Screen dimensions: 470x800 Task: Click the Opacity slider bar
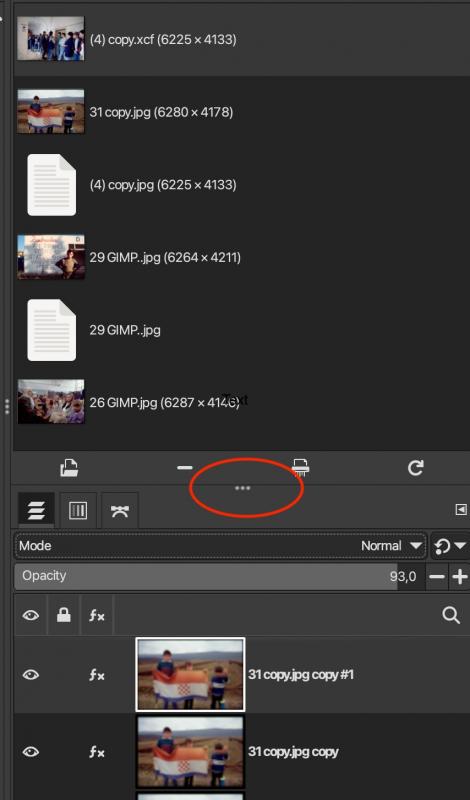(219, 577)
